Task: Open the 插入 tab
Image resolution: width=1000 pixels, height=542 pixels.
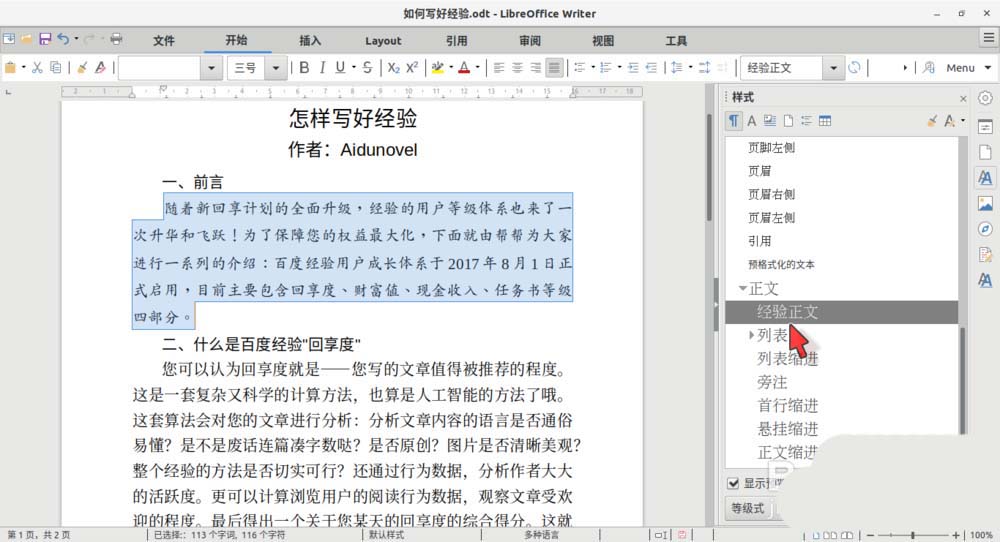Action: [310, 41]
